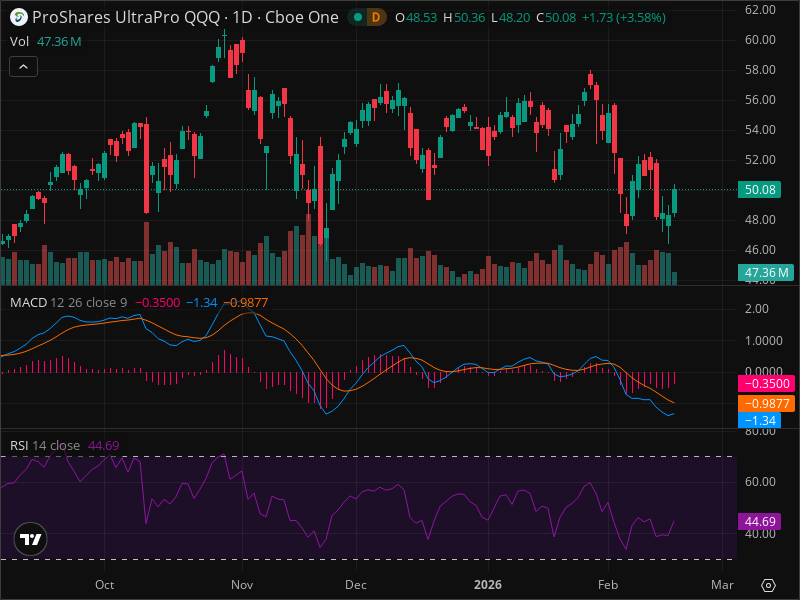Click the green market status dot
The image size is (800, 600).
(358, 17)
